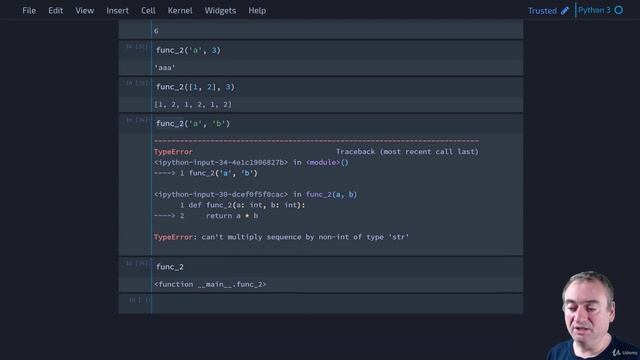
Task: Click the ipython-input-34 traceback line
Action: coord(251,162)
